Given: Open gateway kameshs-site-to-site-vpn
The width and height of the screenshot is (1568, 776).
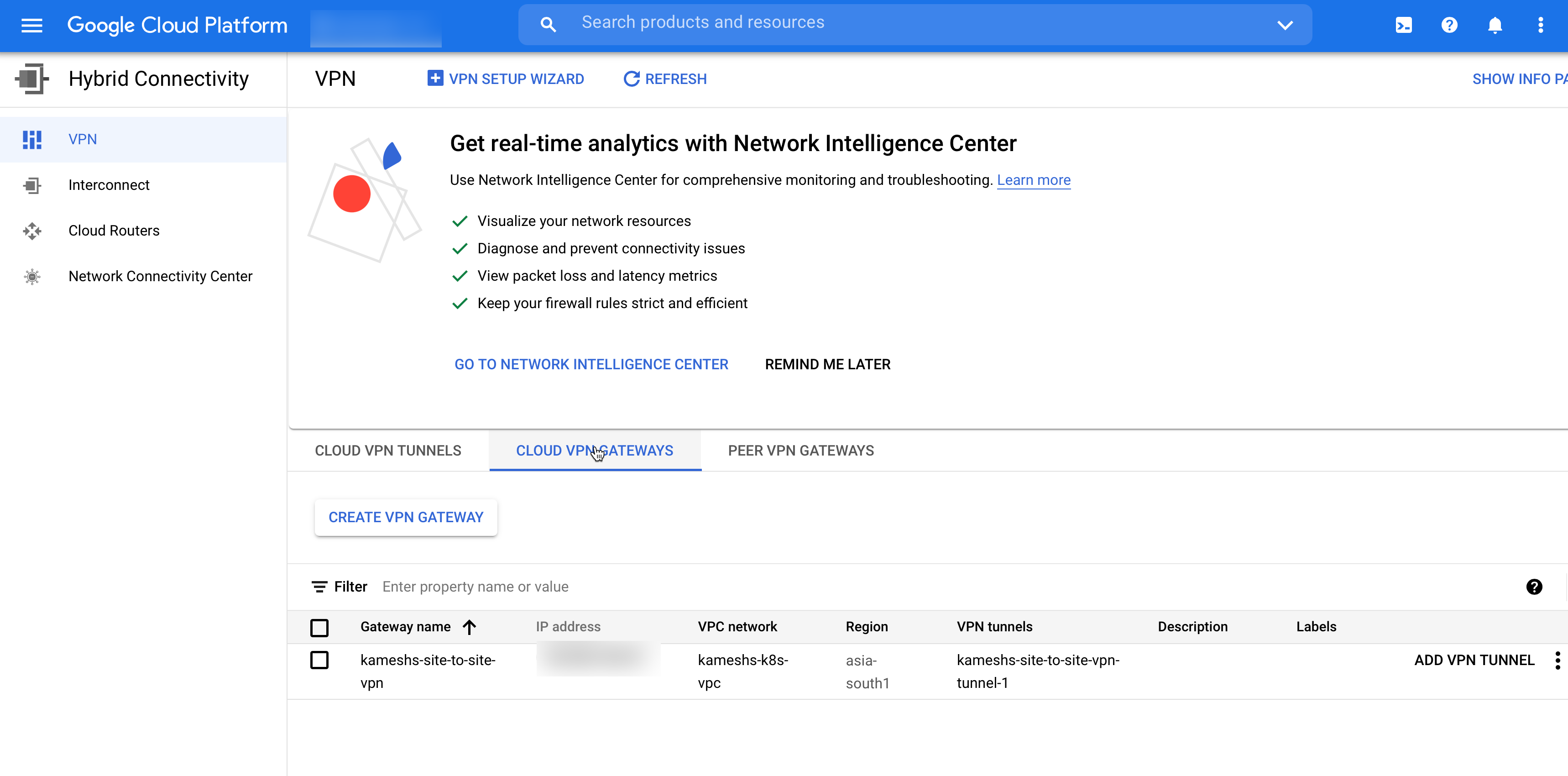Looking at the screenshot, I should [427, 671].
